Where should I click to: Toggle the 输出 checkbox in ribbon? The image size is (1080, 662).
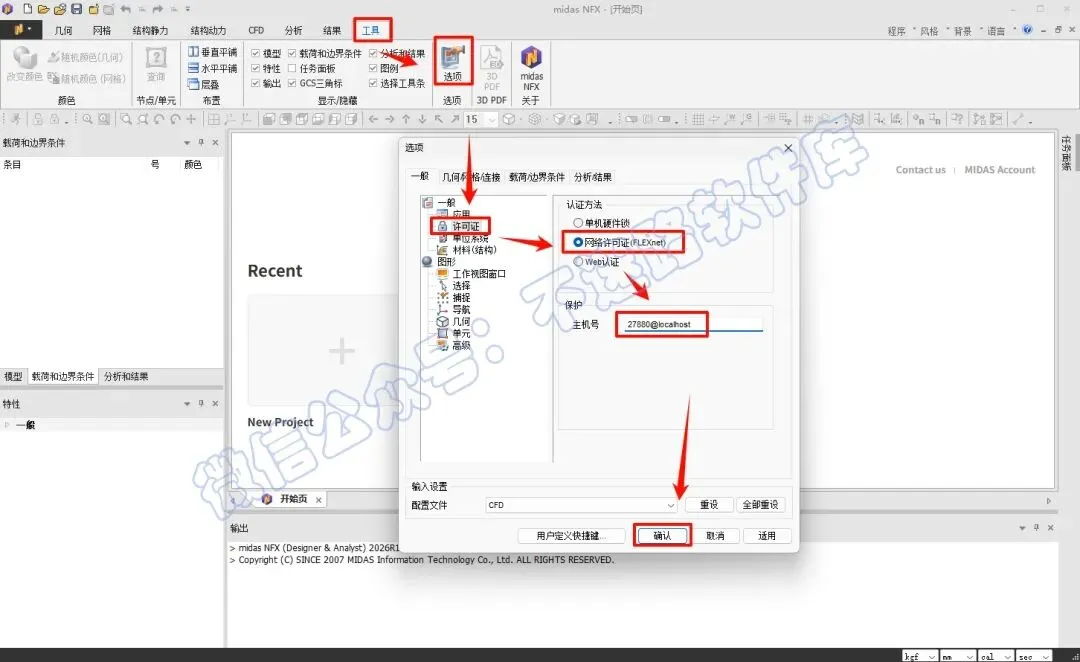point(256,83)
